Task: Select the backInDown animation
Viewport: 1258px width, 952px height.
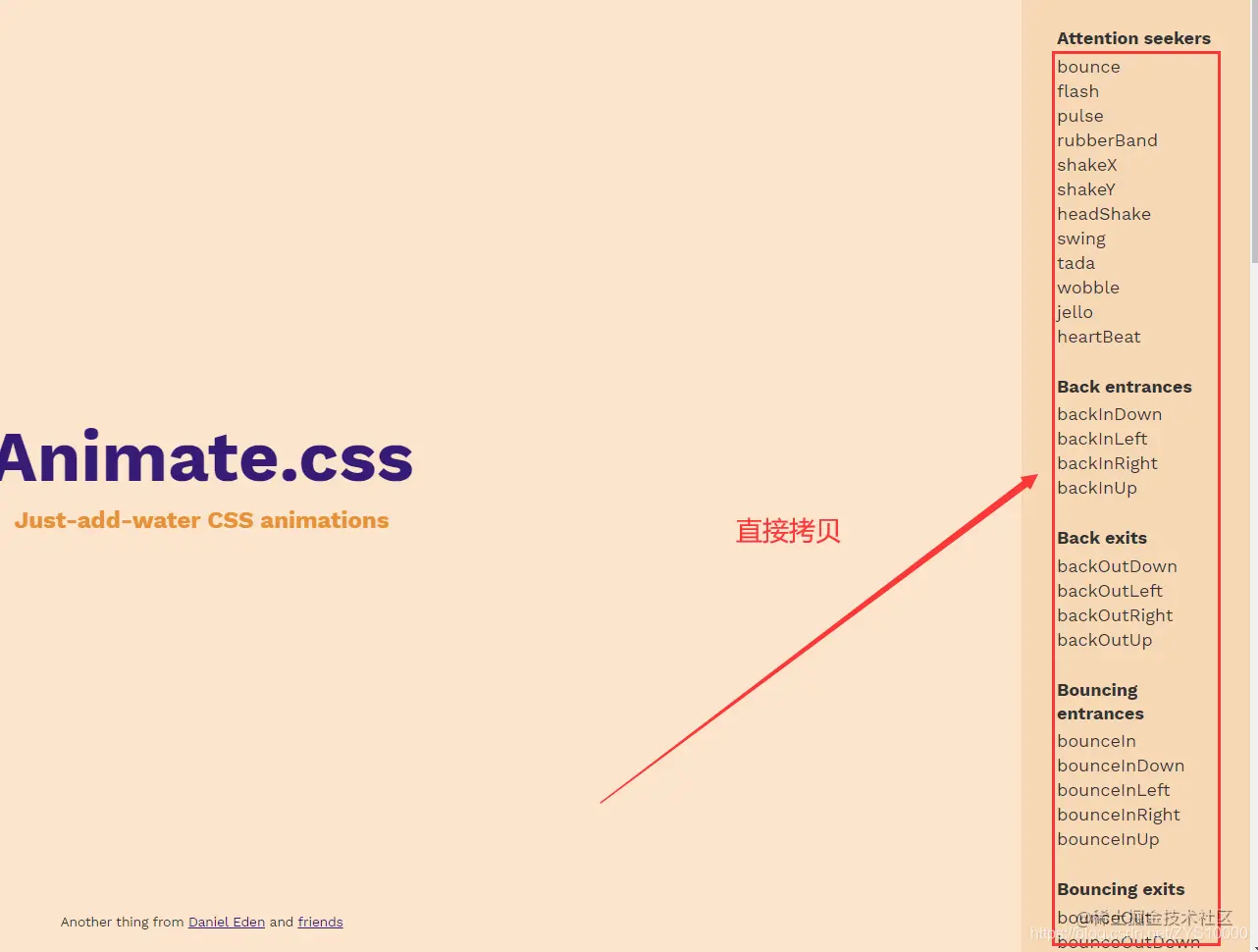Action: (1109, 414)
